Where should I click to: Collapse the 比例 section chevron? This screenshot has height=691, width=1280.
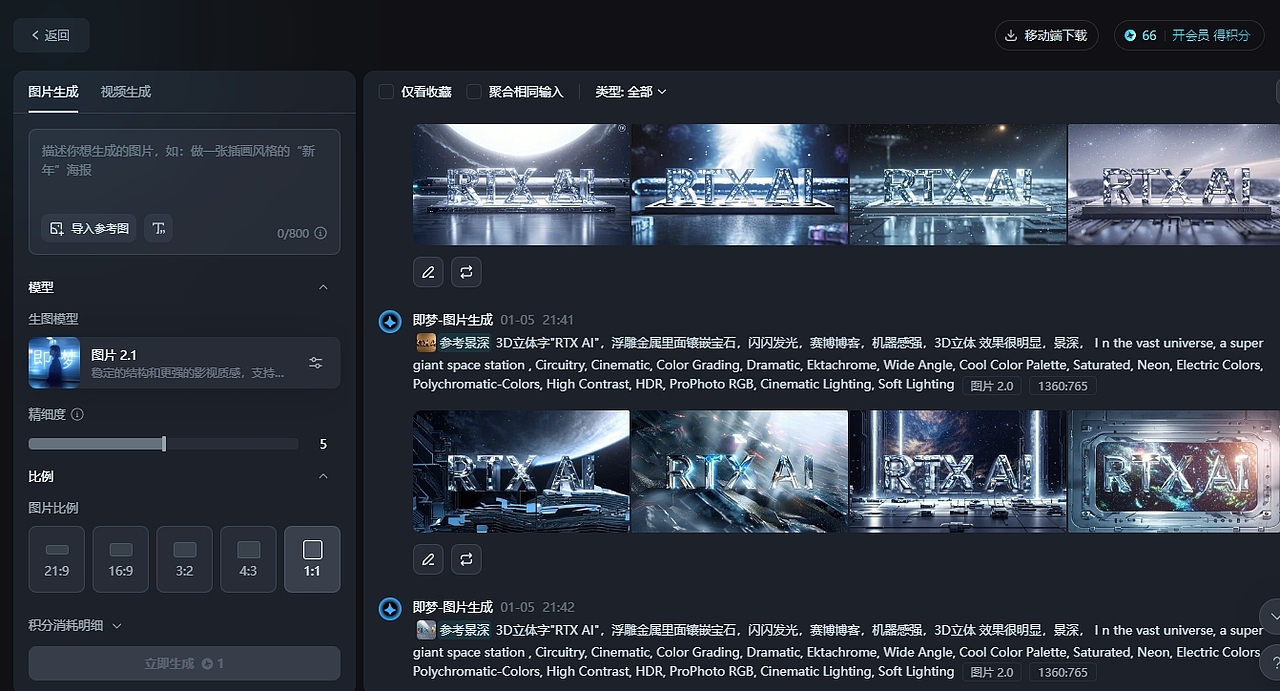(323, 476)
